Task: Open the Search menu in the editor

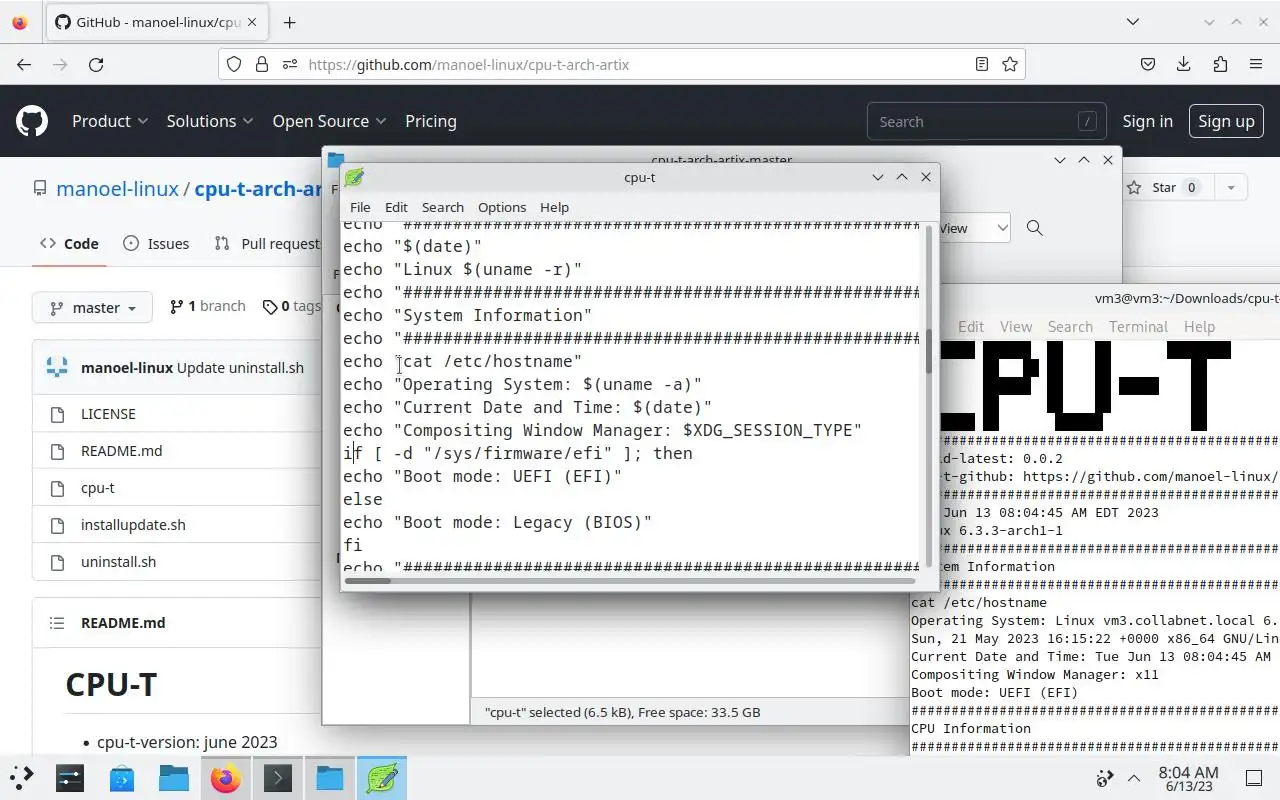Action: click(442, 207)
